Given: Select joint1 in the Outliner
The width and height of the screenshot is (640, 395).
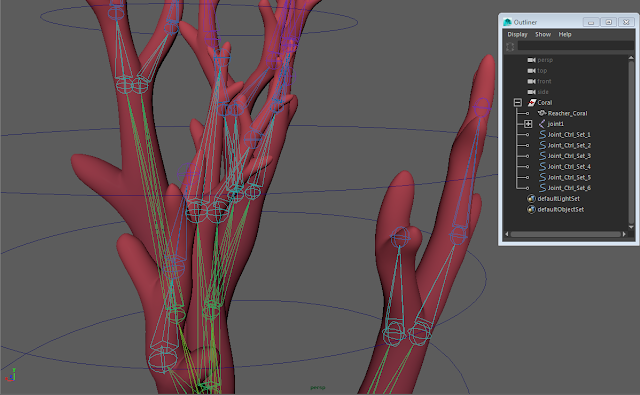Looking at the screenshot, I should (556, 124).
